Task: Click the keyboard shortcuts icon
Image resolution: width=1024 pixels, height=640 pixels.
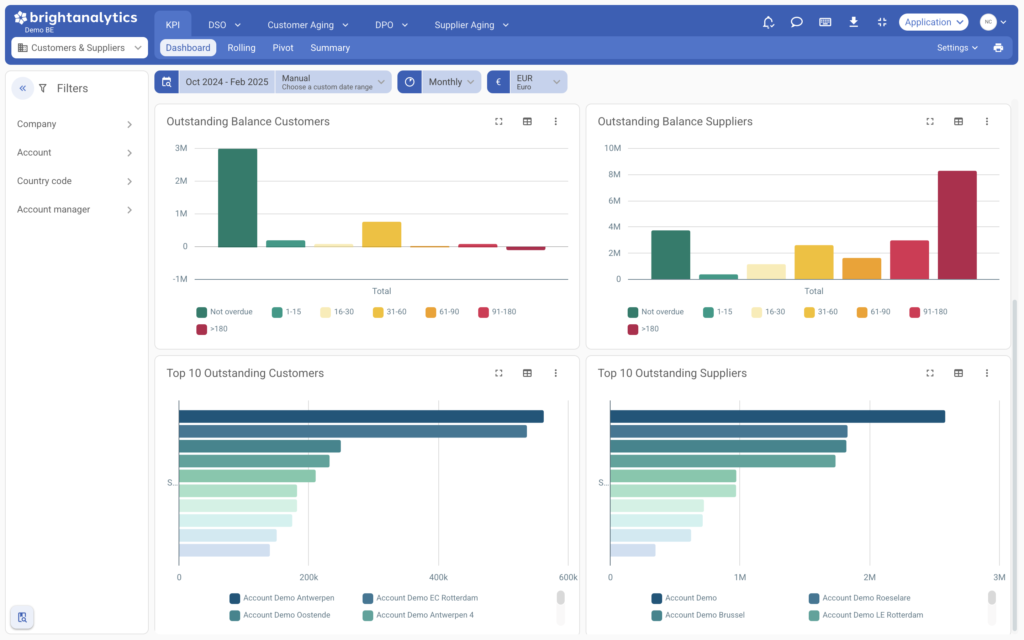Action: click(825, 22)
